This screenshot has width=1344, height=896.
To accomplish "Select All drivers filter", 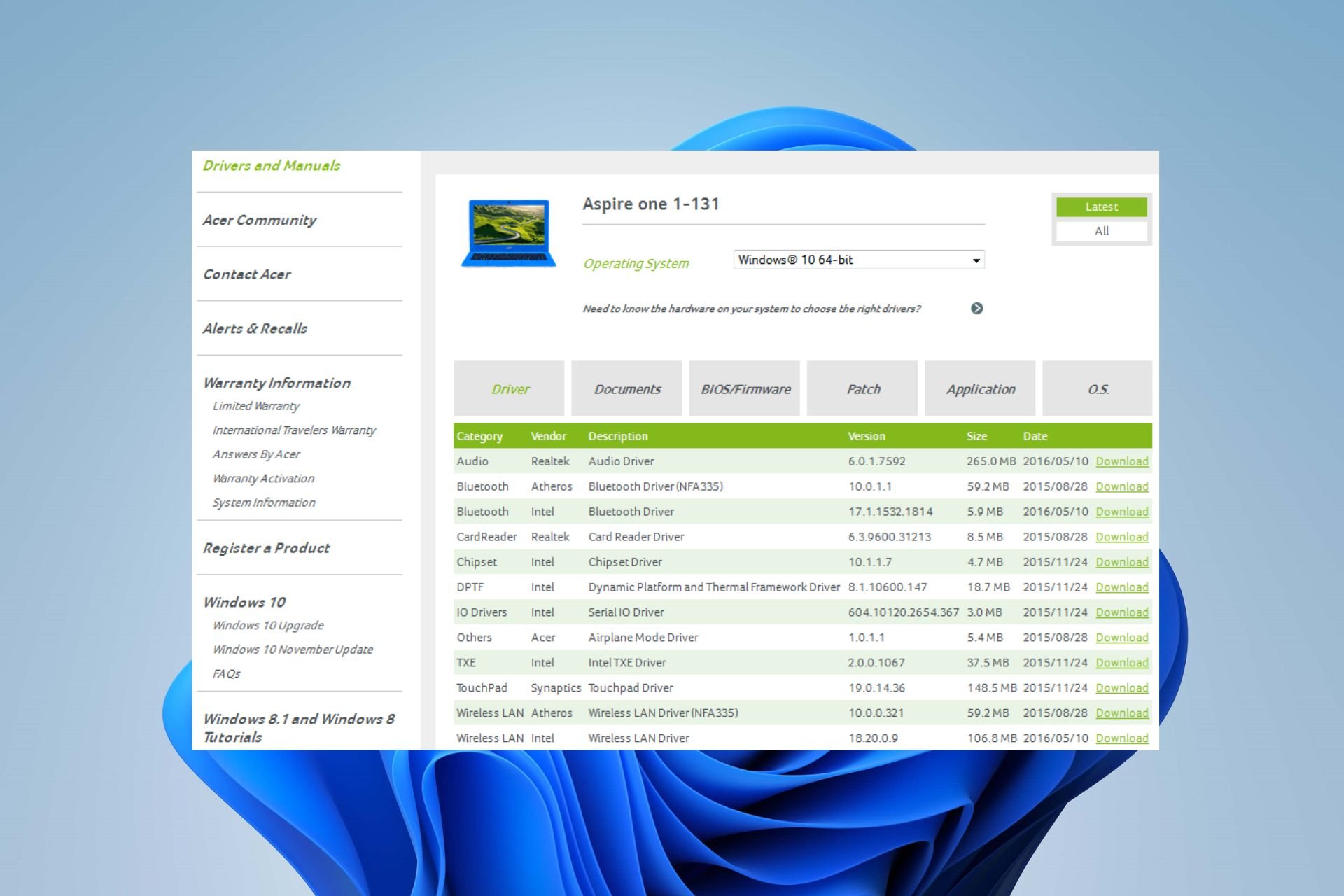I will pos(1101,231).
